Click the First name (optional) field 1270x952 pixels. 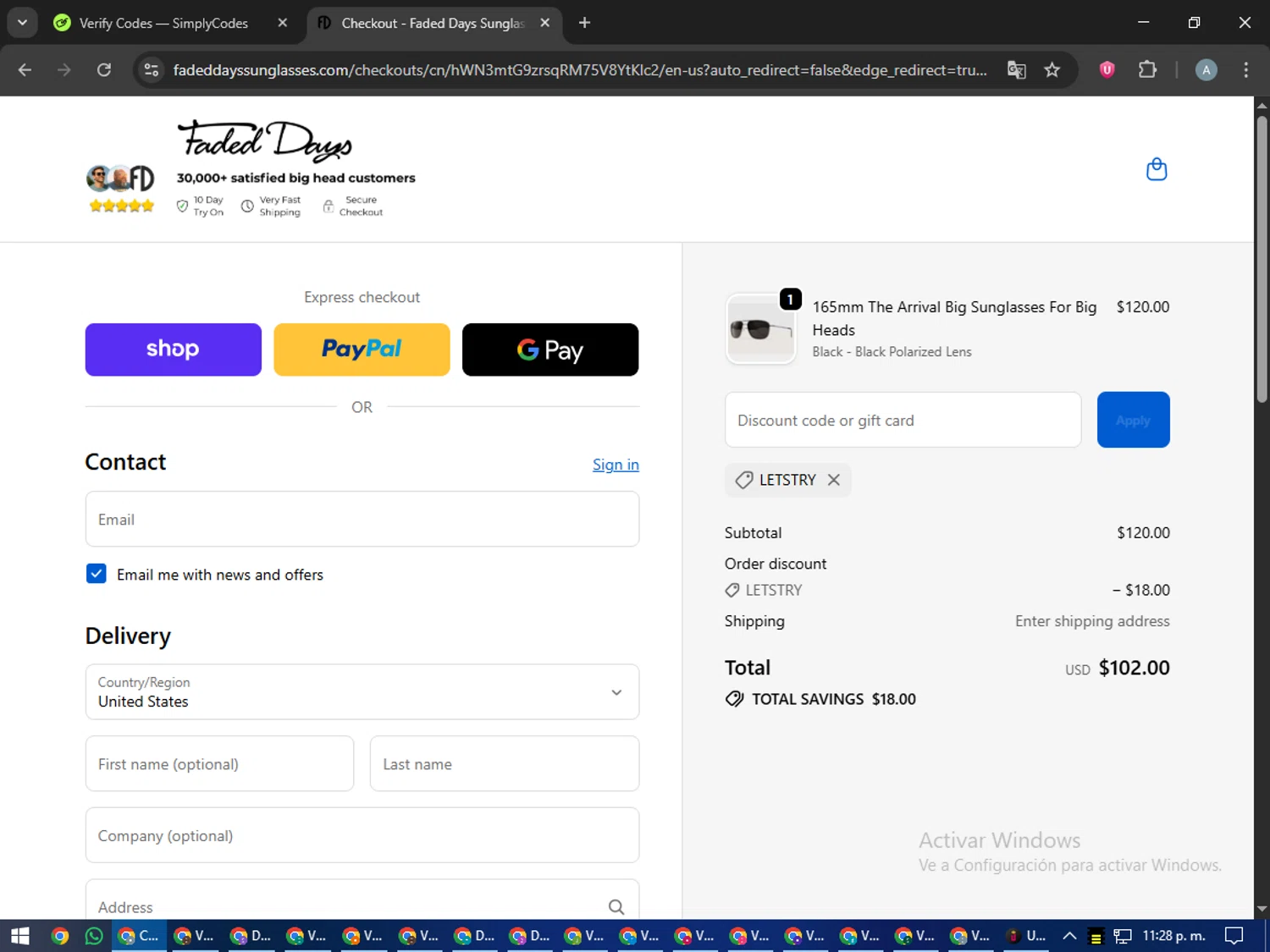click(219, 763)
